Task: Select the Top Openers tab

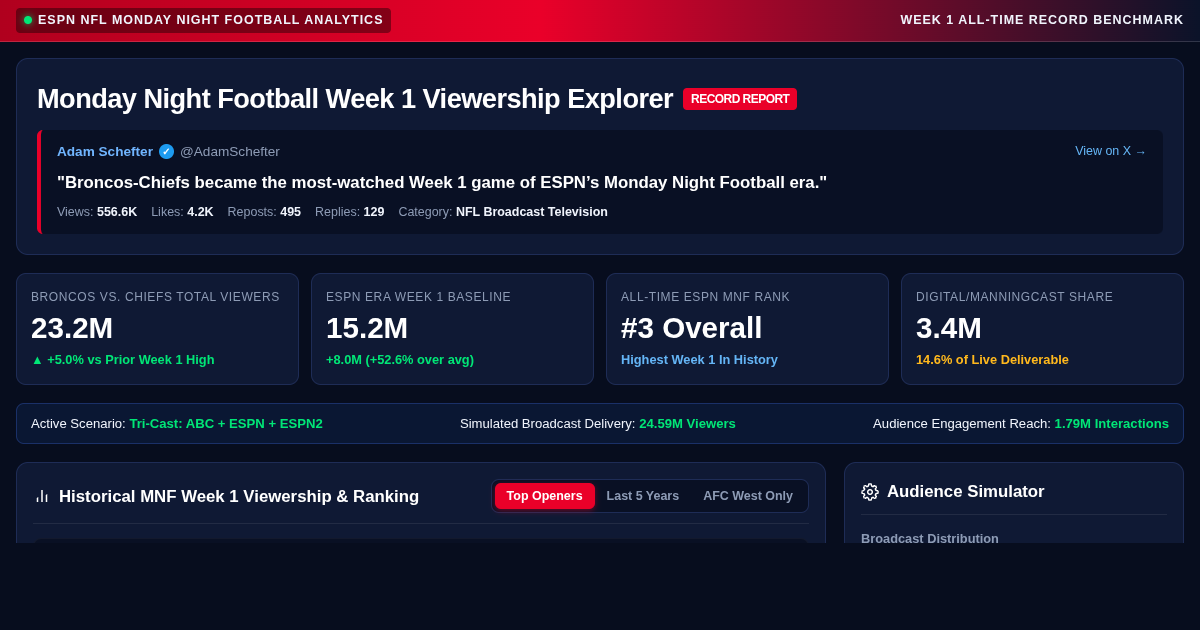Action: (x=544, y=496)
